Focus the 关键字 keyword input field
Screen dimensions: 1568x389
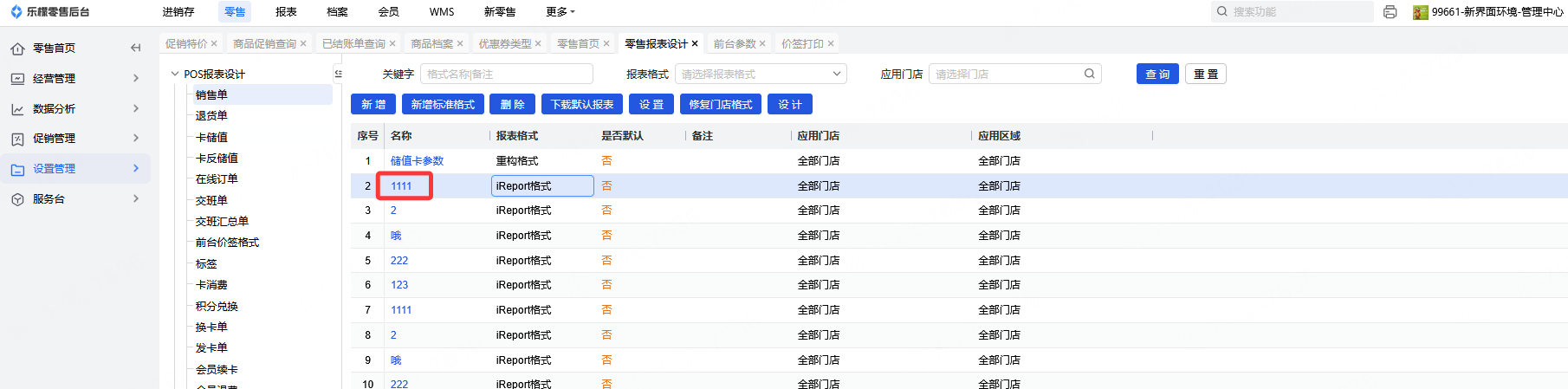[x=506, y=74]
